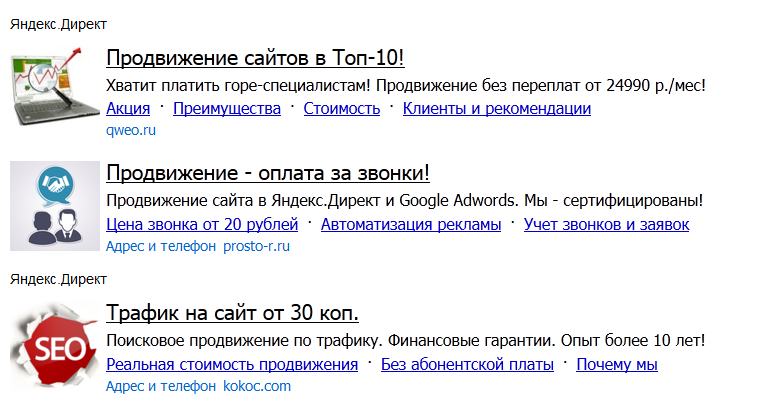This screenshot has width=769, height=410.
Task: Open the 'Трафик на сайт от 30 коп.' headline
Action: click(x=232, y=313)
